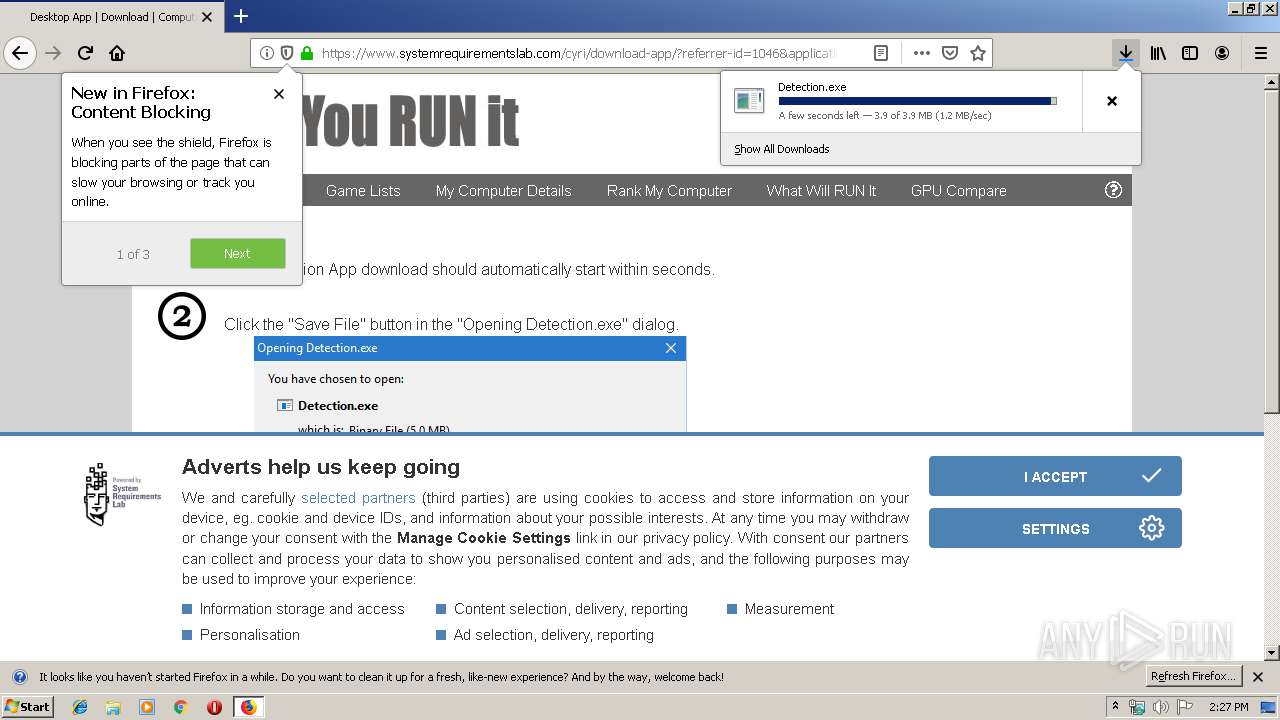Click the Opening Detection.exe dialog image
The image size is (1280, 720).
pyautogui.click(x=470, y=384)
